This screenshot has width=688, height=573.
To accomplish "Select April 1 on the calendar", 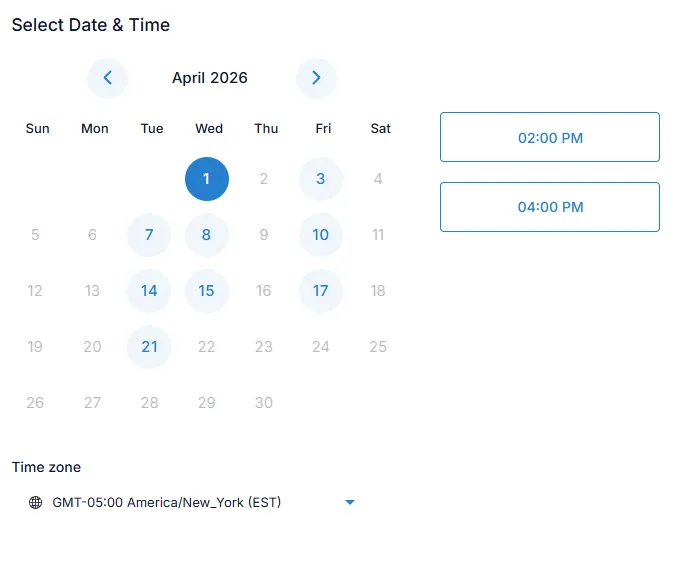I will point(207,179).
